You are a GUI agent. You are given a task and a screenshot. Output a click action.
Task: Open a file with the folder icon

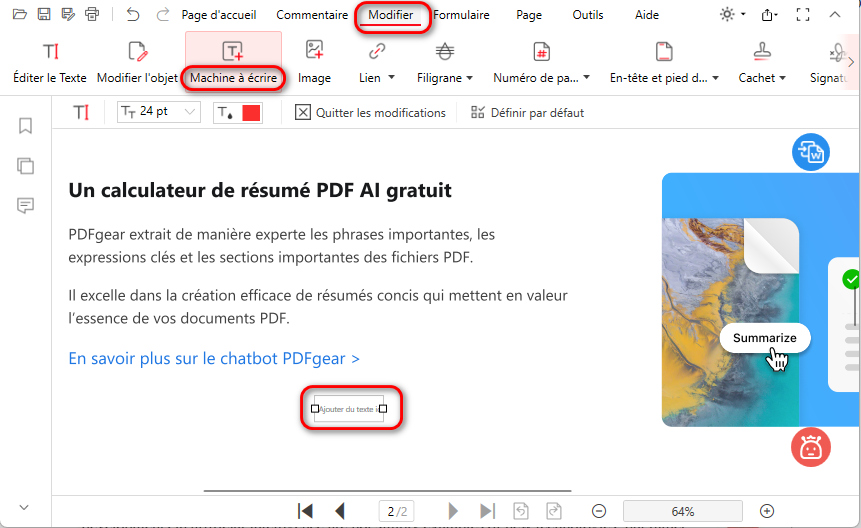click(x=20, y=14)
